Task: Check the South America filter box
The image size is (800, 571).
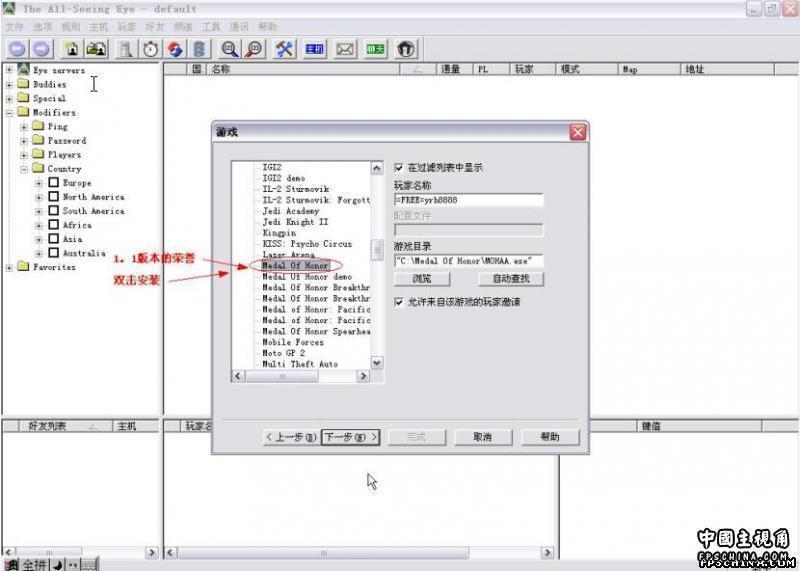Action: 54,210
